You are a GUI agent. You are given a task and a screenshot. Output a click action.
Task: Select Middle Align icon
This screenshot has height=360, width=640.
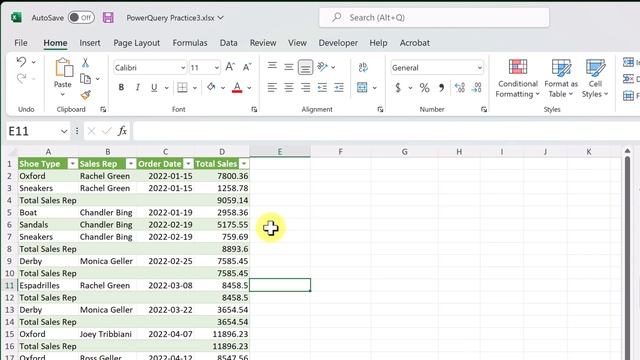pos(289,67)
